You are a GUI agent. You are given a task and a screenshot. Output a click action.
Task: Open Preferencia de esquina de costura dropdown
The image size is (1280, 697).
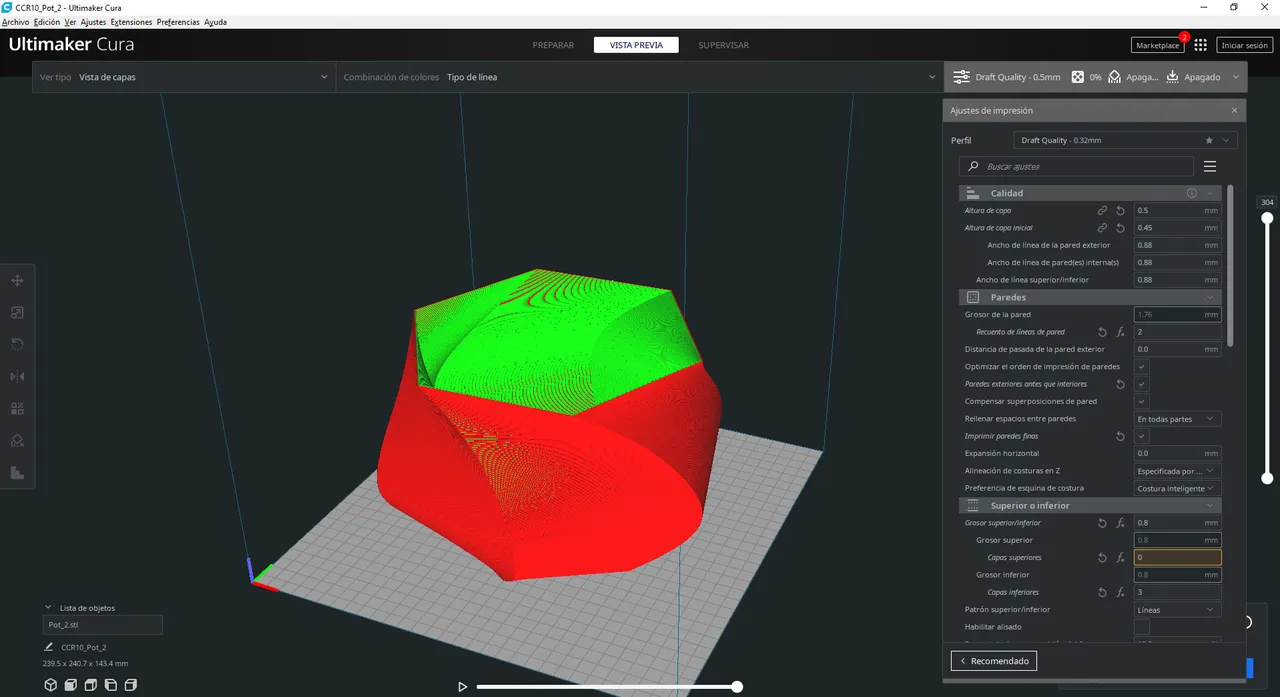(1177, 488)
